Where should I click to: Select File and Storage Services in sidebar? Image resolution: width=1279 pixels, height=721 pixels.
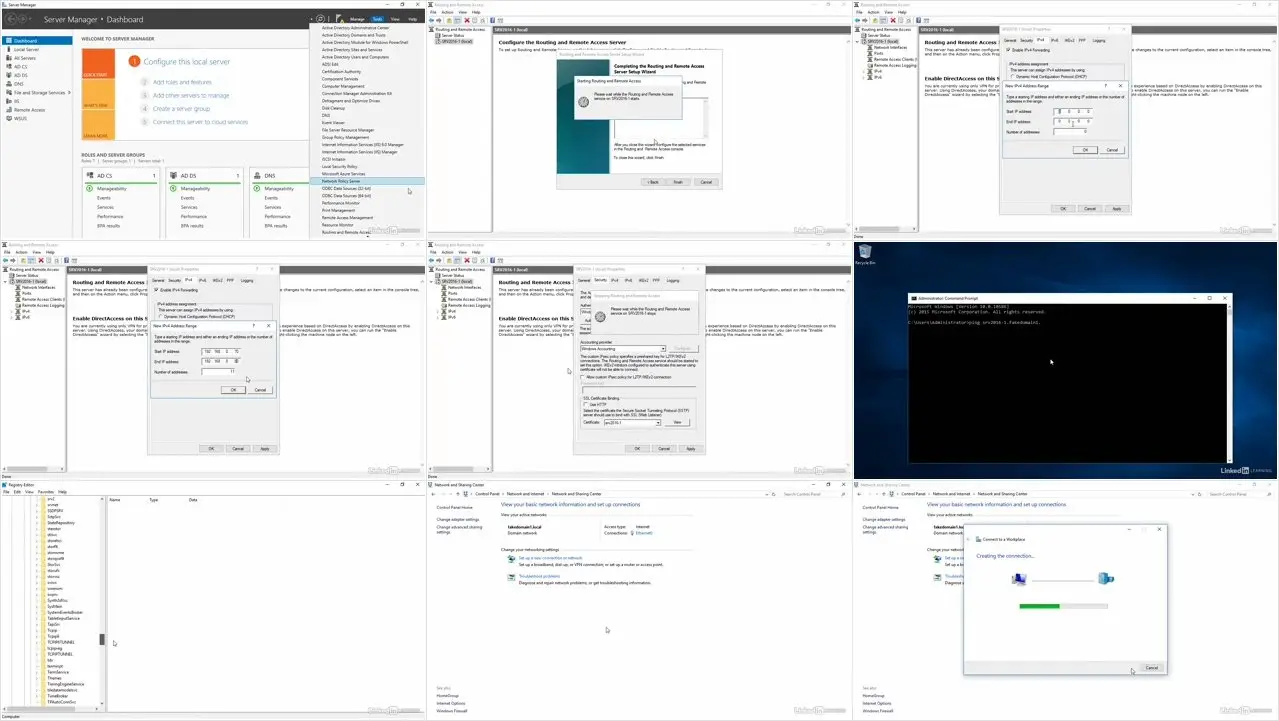pos(37,92)
